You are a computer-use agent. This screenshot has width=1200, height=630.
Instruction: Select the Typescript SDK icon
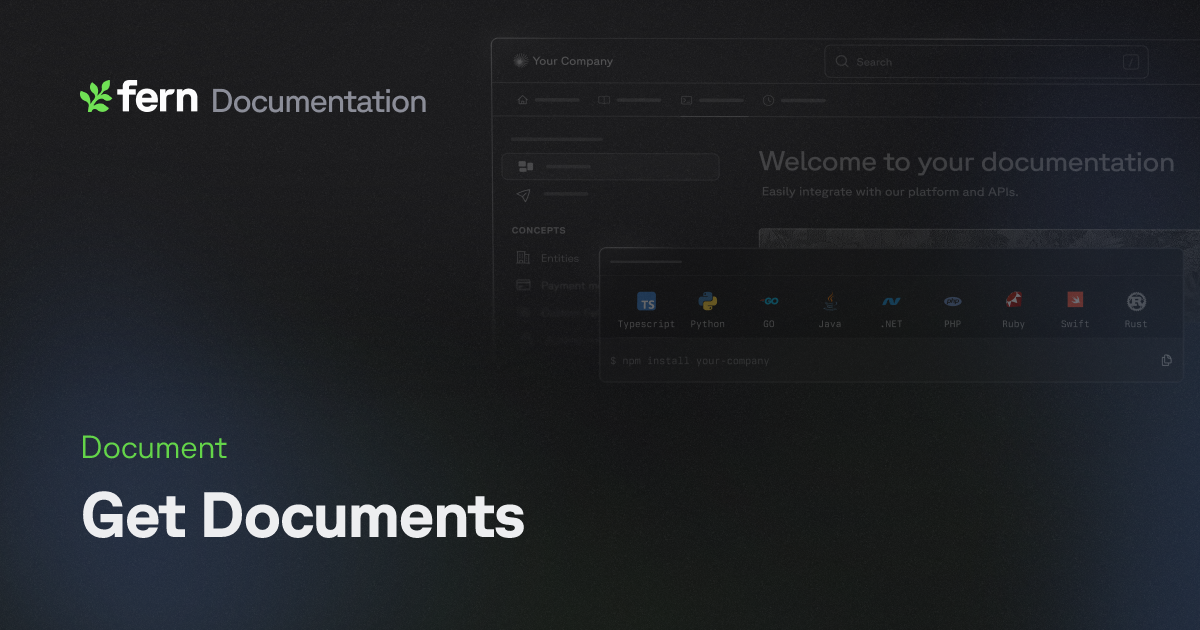[647, 303]
